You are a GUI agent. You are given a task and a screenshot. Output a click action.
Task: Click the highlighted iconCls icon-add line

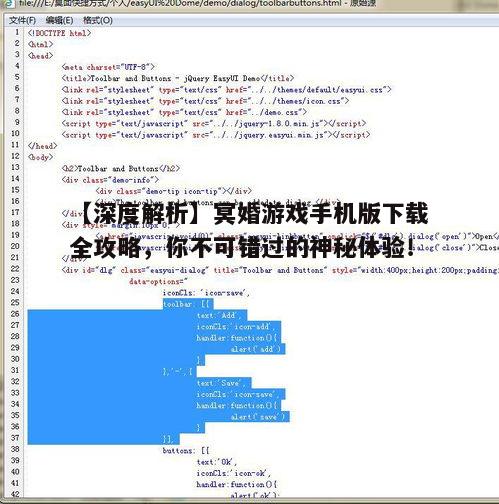pos(236,327)
